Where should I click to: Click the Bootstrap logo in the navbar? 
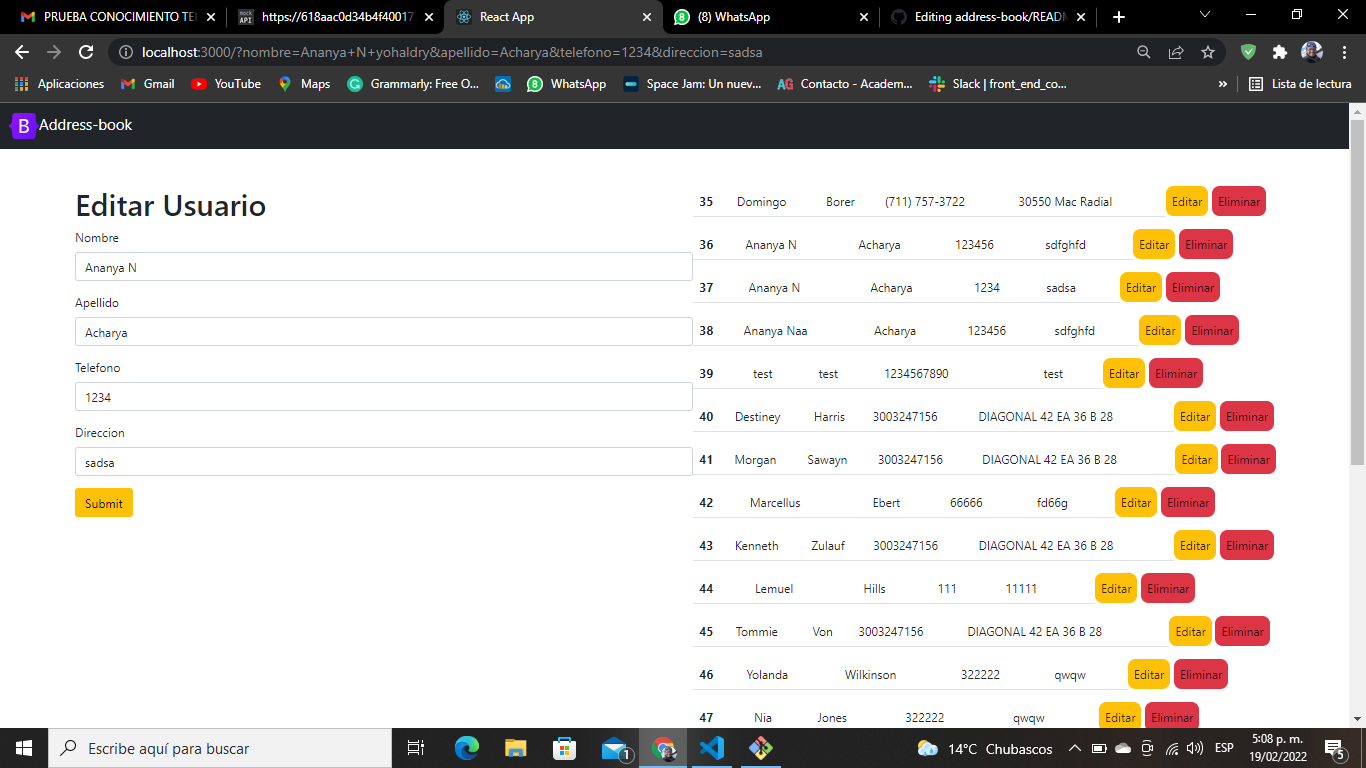click(22, 126)
